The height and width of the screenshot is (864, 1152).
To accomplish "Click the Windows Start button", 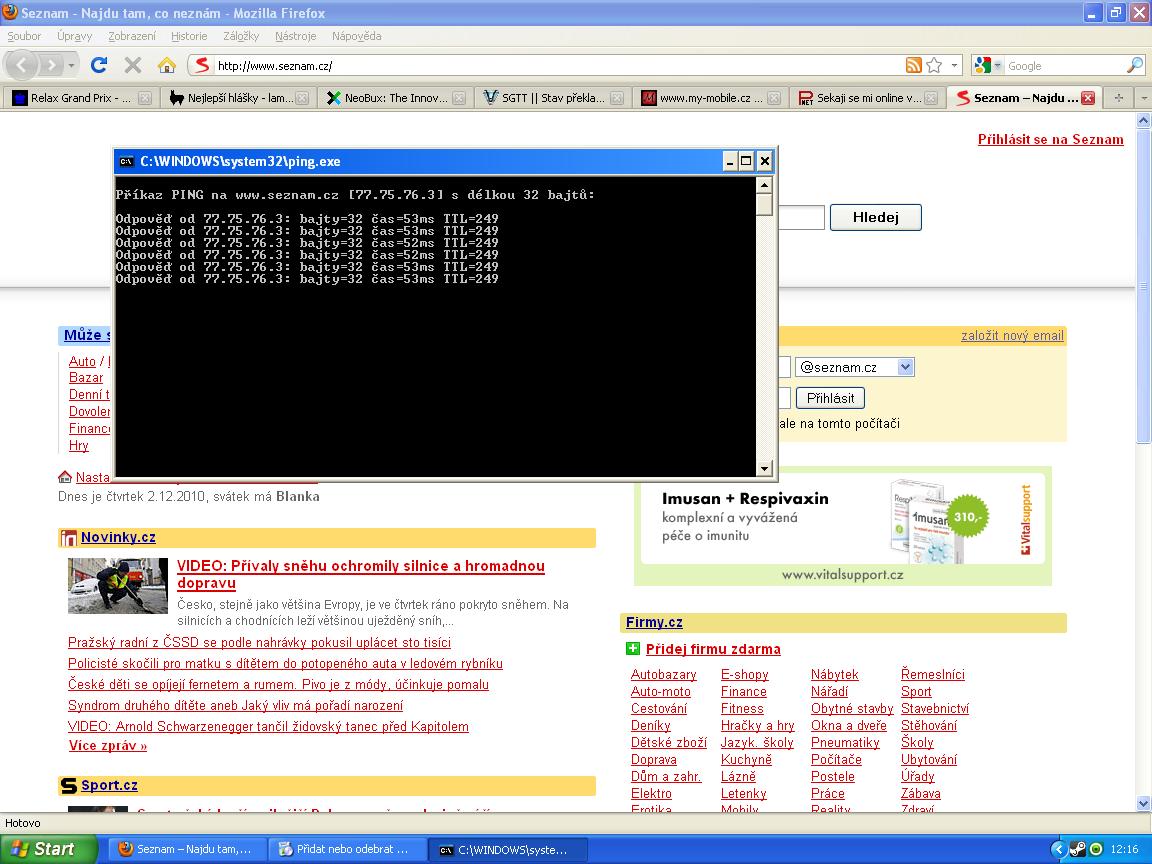I will coord(48,849).
